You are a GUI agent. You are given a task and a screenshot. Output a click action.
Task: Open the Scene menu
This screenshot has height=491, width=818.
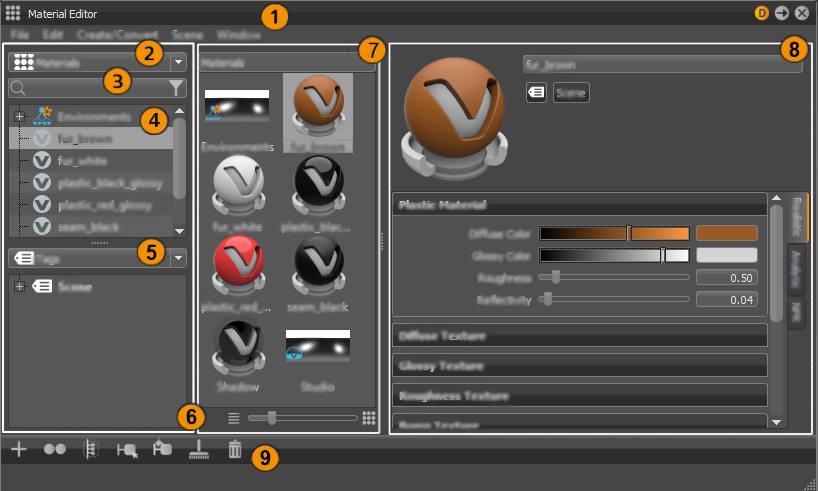click(188, 34)
